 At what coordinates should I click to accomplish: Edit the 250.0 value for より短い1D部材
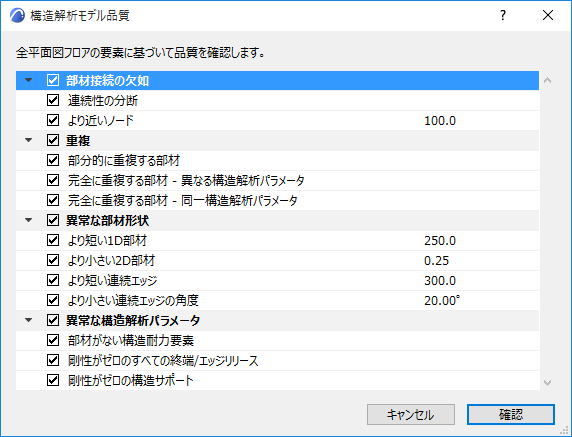click(440, 241)
